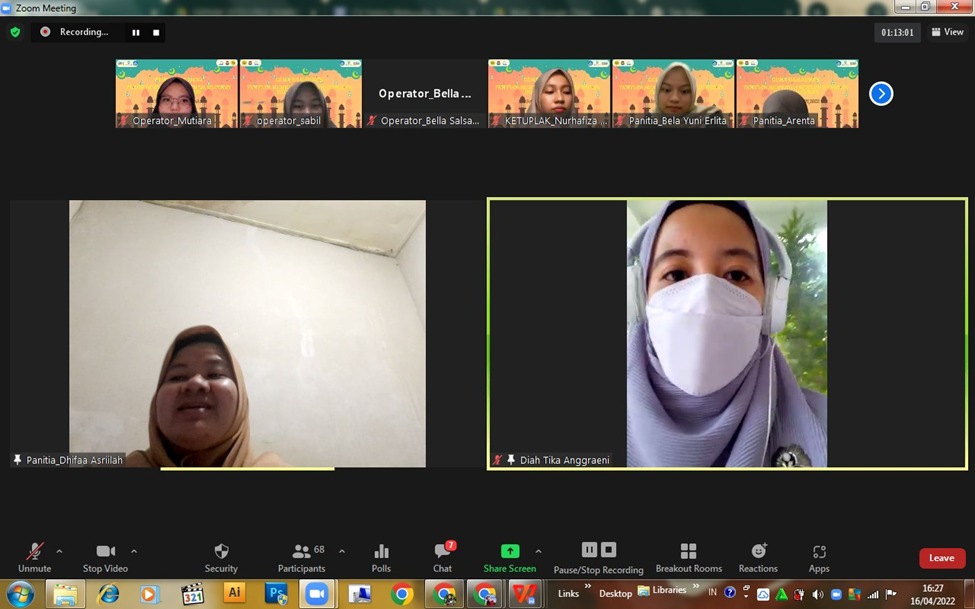The image size is (975, 609).
Task: Open the View layout menu
Action: [x=948, y=32]
